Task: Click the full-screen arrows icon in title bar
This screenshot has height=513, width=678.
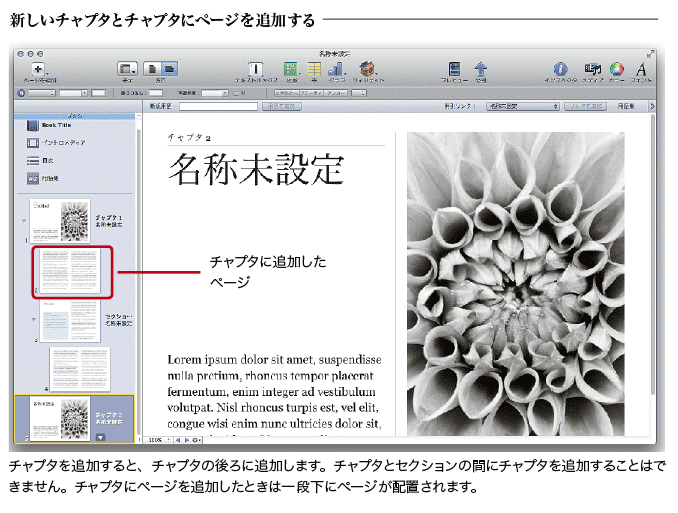Action: pos(650,54)
